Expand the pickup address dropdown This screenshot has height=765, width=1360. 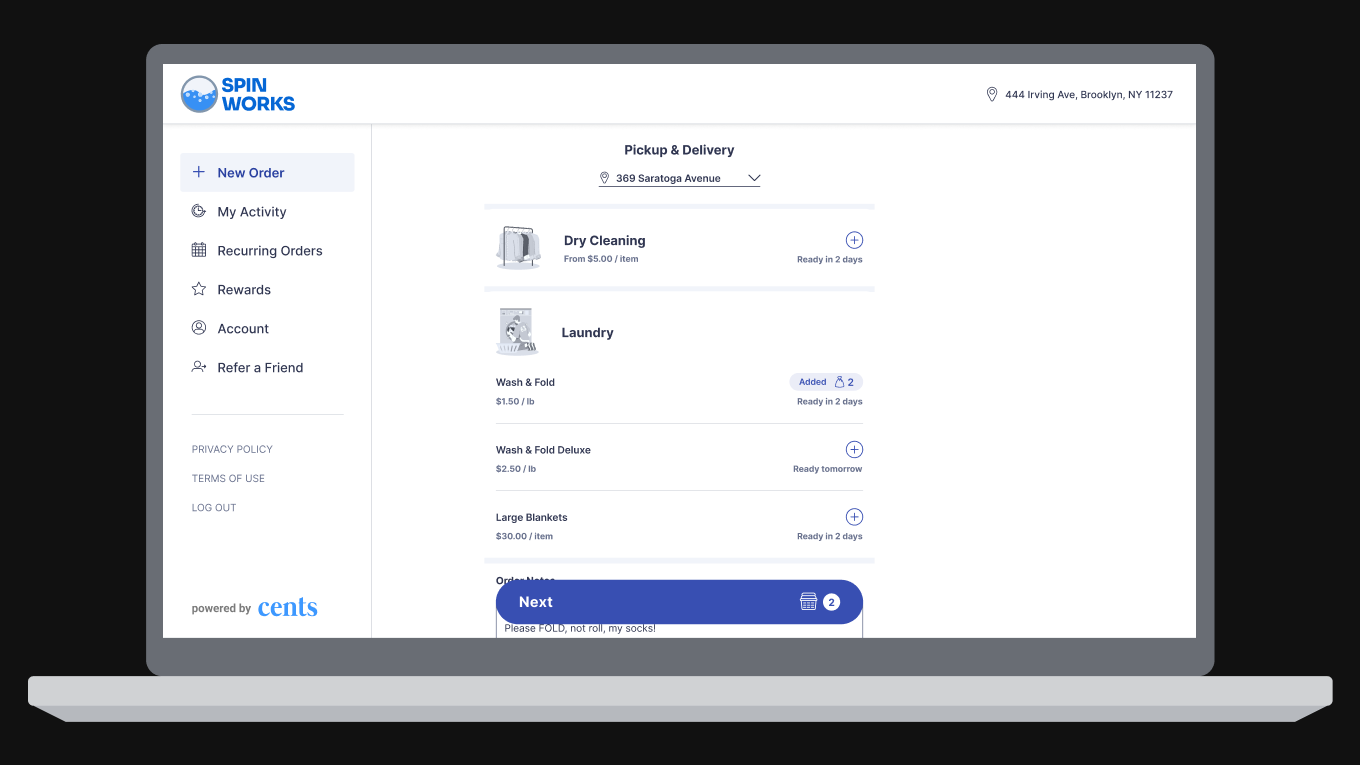[679, 178]
